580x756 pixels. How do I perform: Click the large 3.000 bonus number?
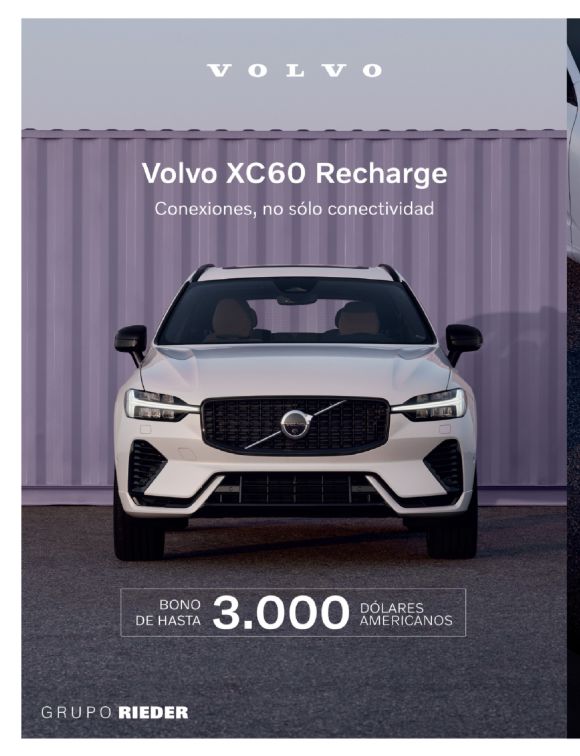tap(281, 613)
